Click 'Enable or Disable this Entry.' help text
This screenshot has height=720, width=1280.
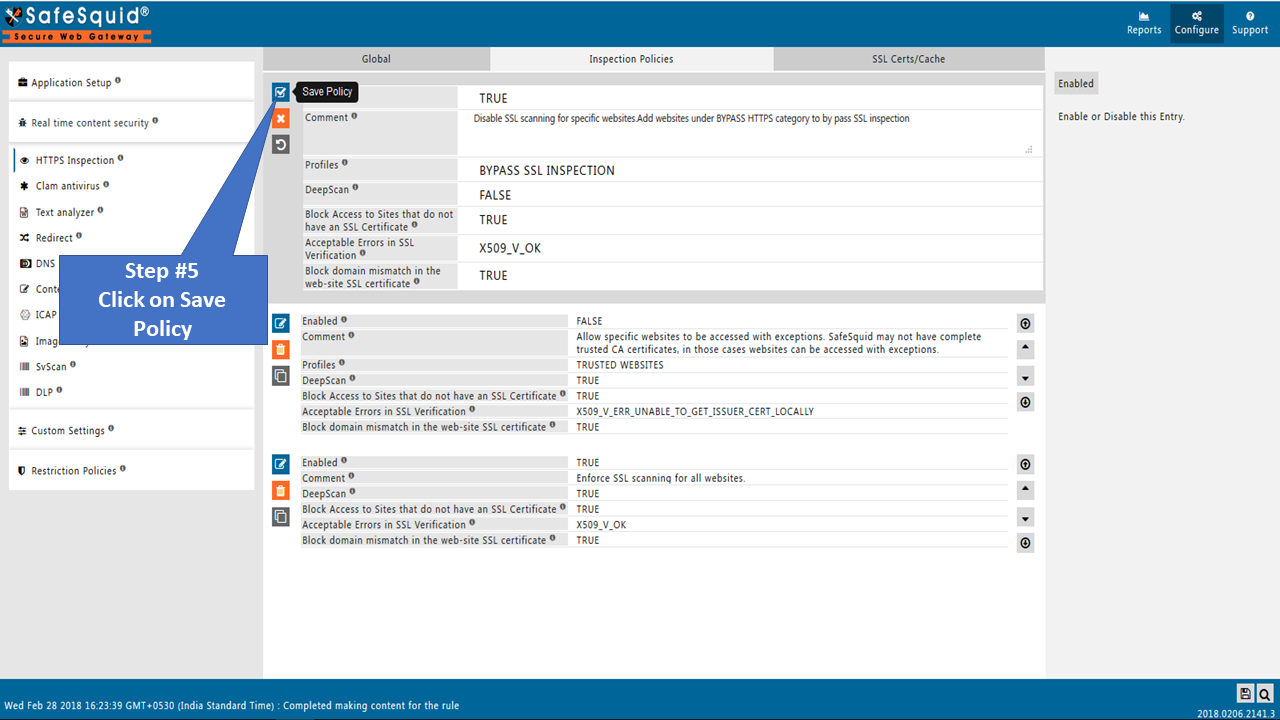coord(1121,117)
